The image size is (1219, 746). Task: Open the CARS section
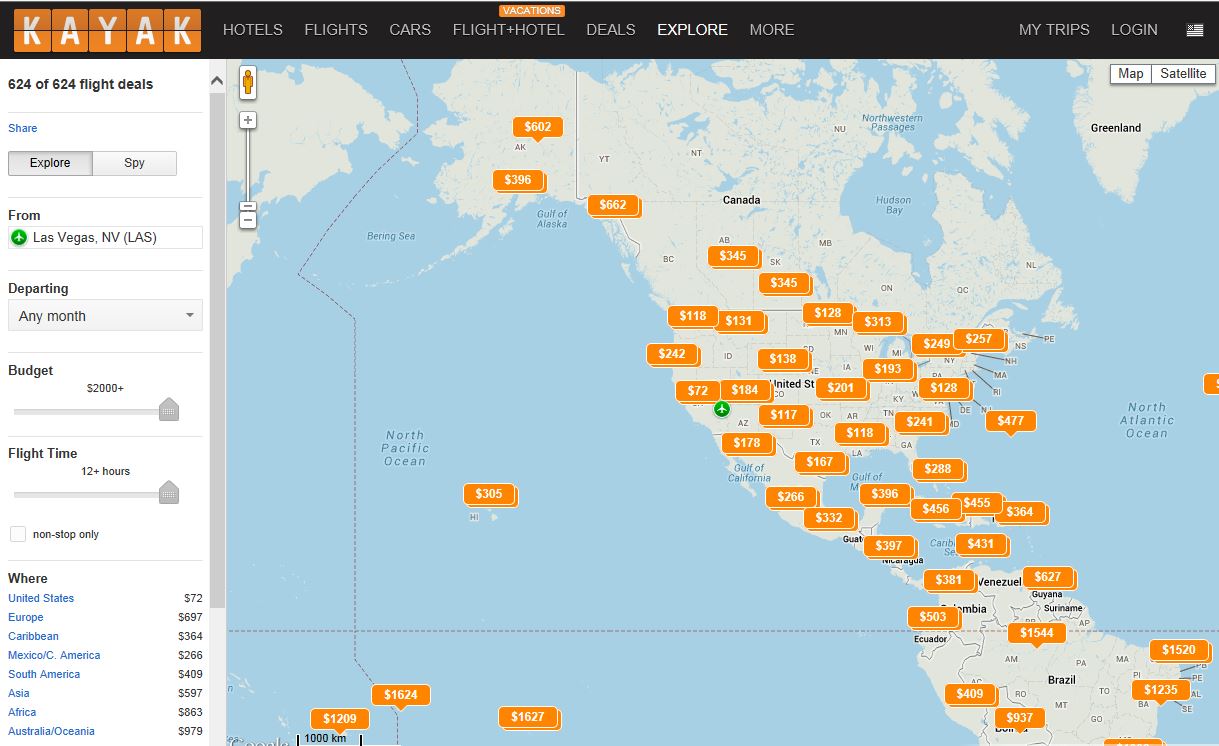point(410,30)
